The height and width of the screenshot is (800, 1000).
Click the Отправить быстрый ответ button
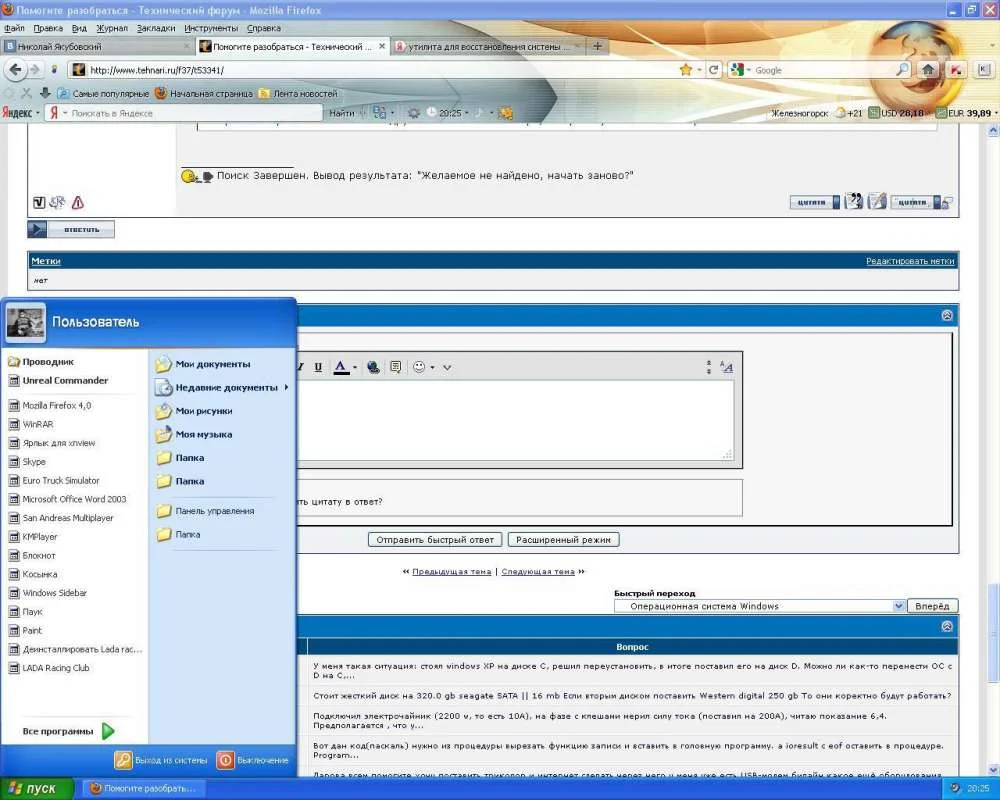coord(435,540)
